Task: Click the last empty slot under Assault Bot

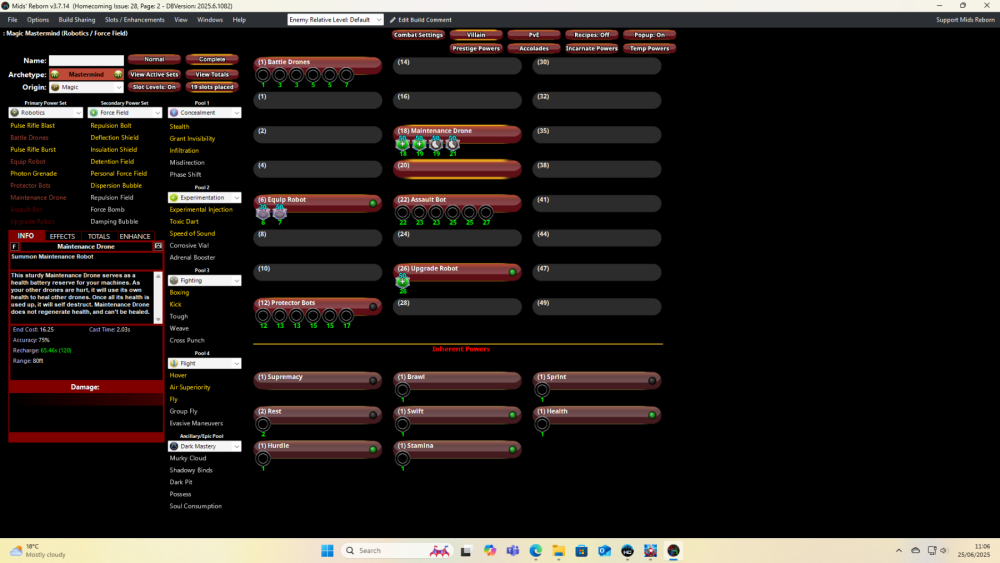Action: 486,213
